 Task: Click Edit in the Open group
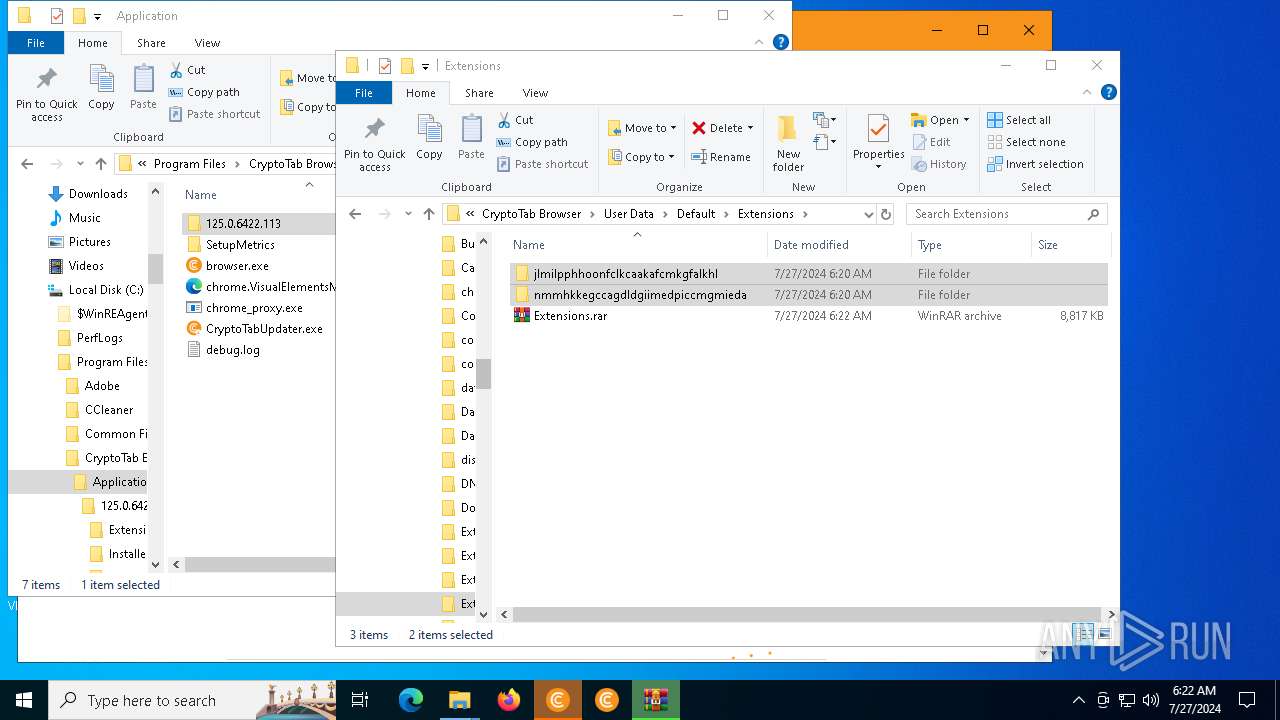[x=931, y=142]
